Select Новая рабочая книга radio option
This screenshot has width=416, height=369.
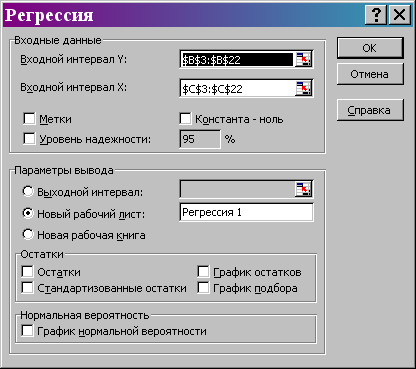click(x=28, y=234)
